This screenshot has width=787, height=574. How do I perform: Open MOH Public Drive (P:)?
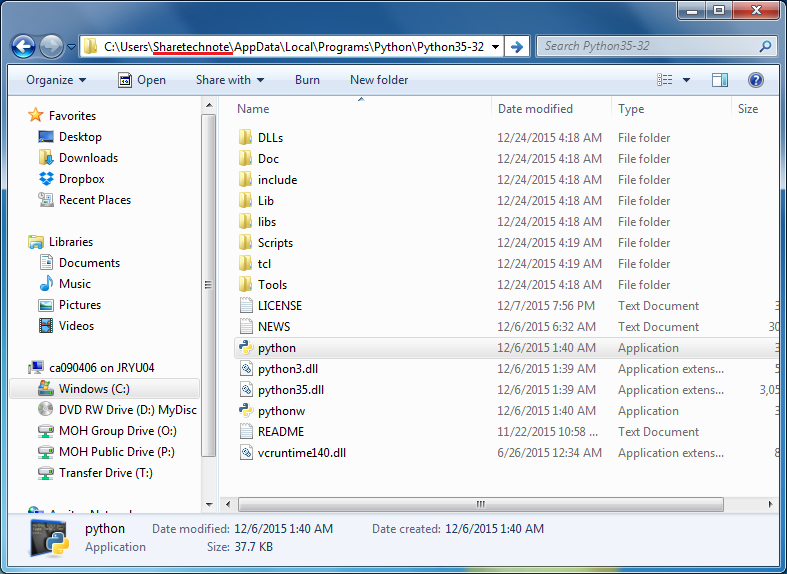click(x=106, y=452)
